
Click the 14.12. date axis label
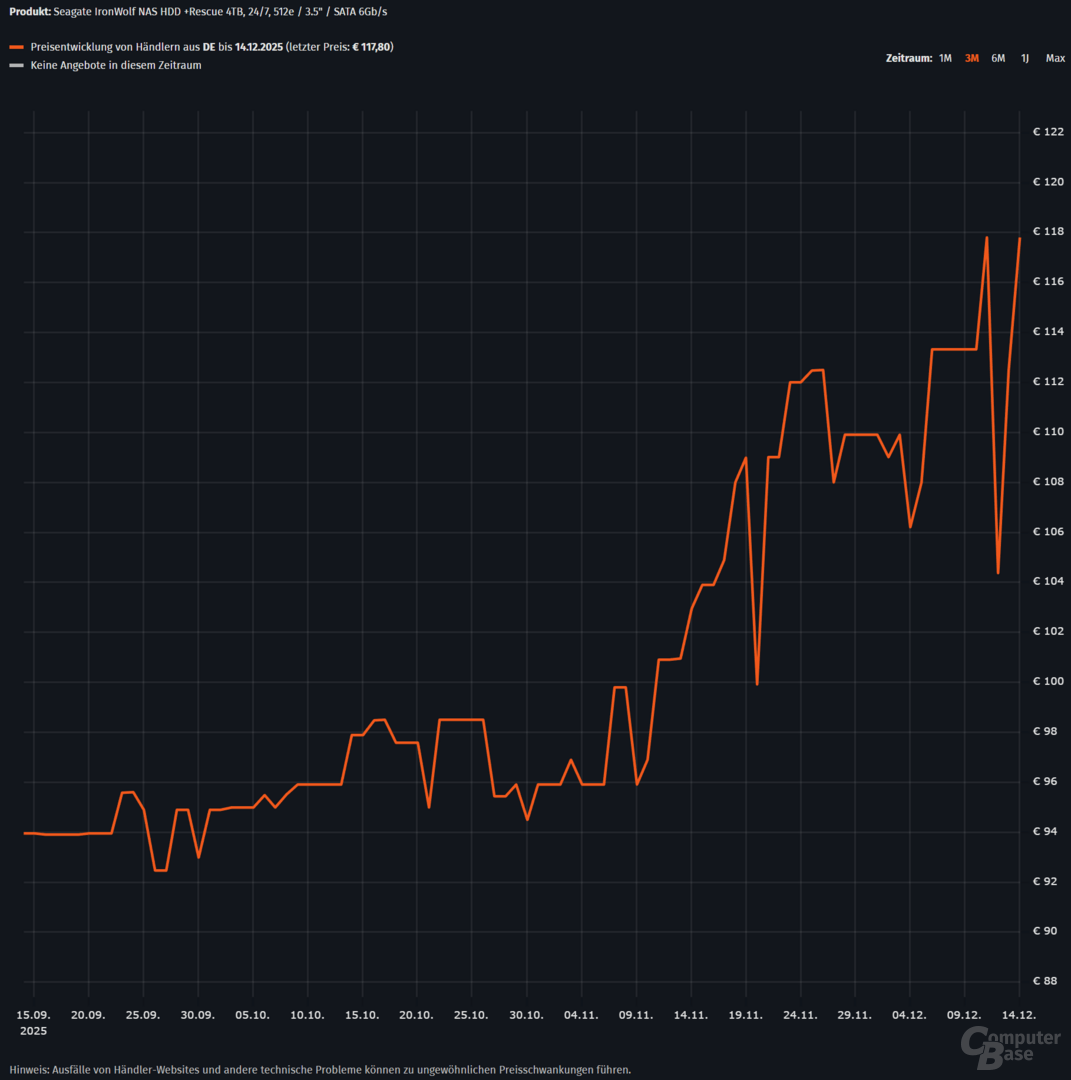(x=1019, y=1014)
